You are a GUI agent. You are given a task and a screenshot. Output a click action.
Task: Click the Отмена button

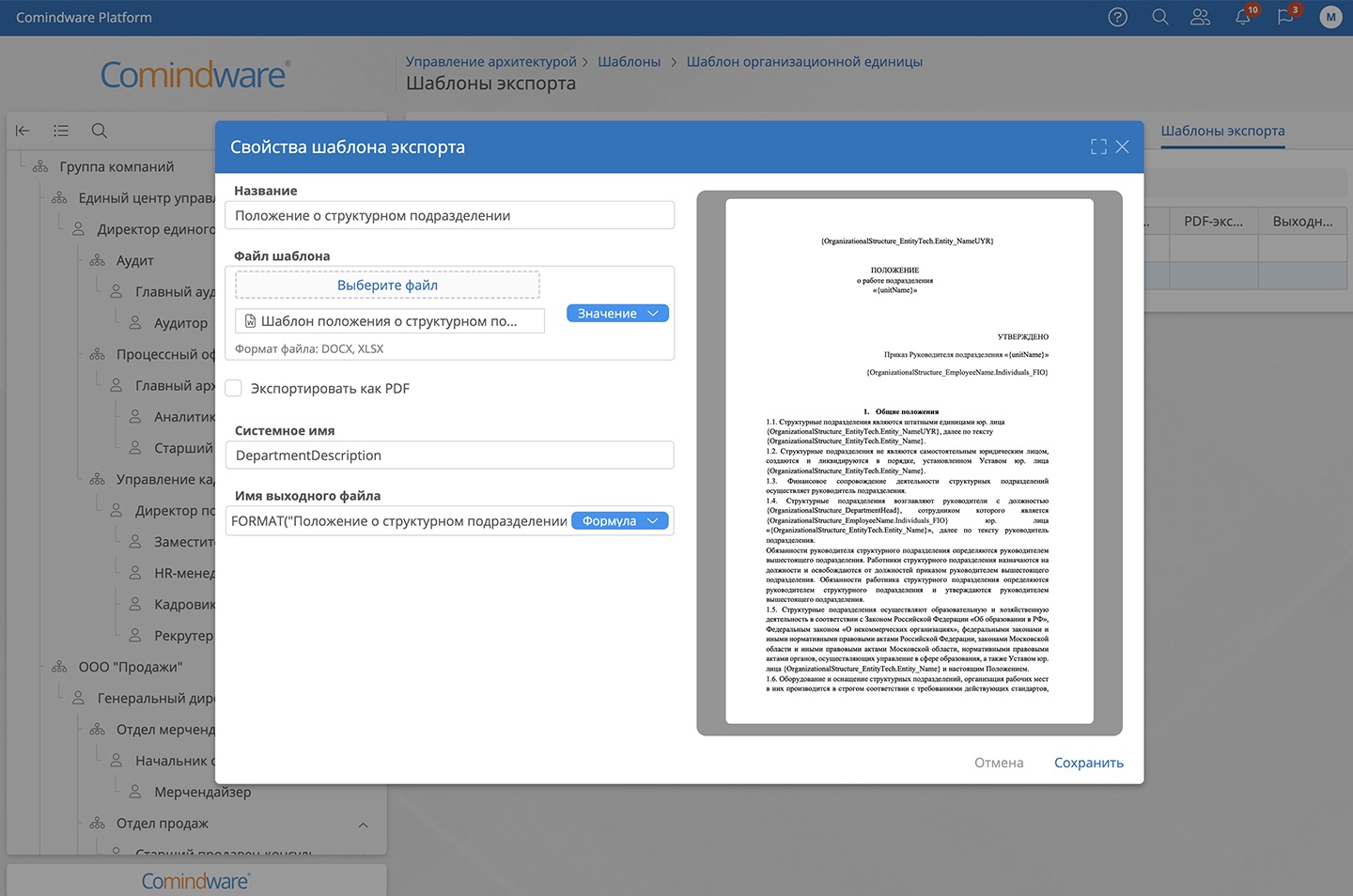pyautogui.click(x=999, y=763)
